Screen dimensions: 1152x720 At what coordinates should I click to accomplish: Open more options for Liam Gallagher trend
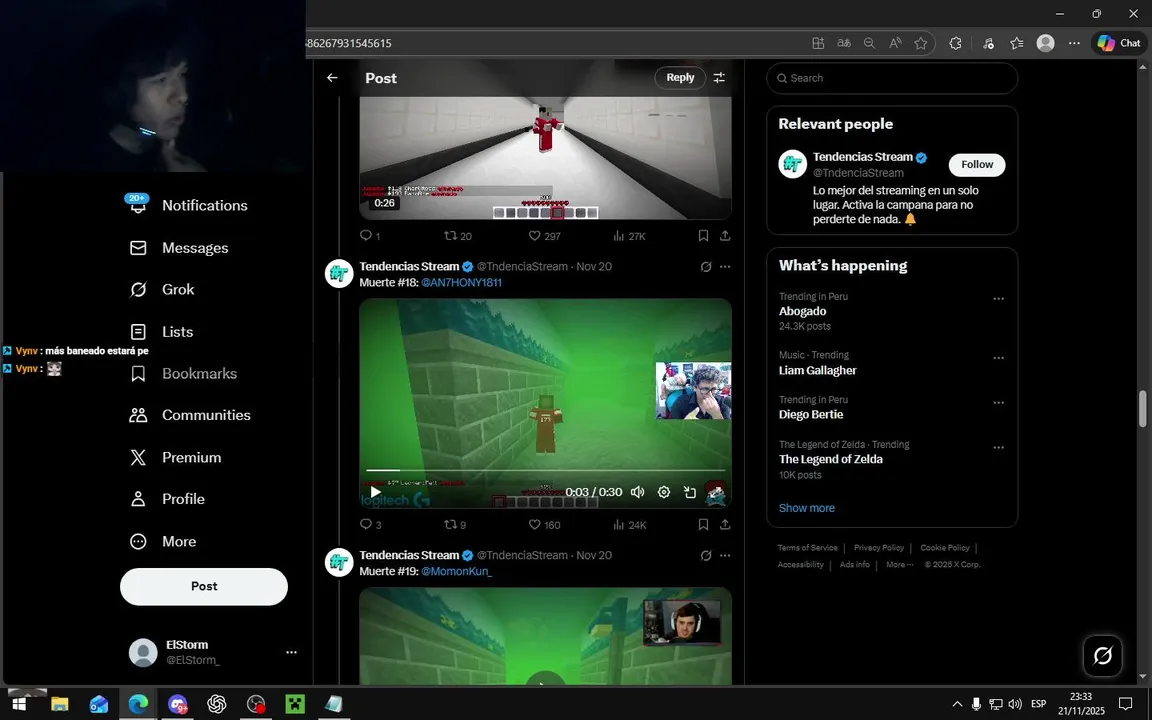(998, 358)
